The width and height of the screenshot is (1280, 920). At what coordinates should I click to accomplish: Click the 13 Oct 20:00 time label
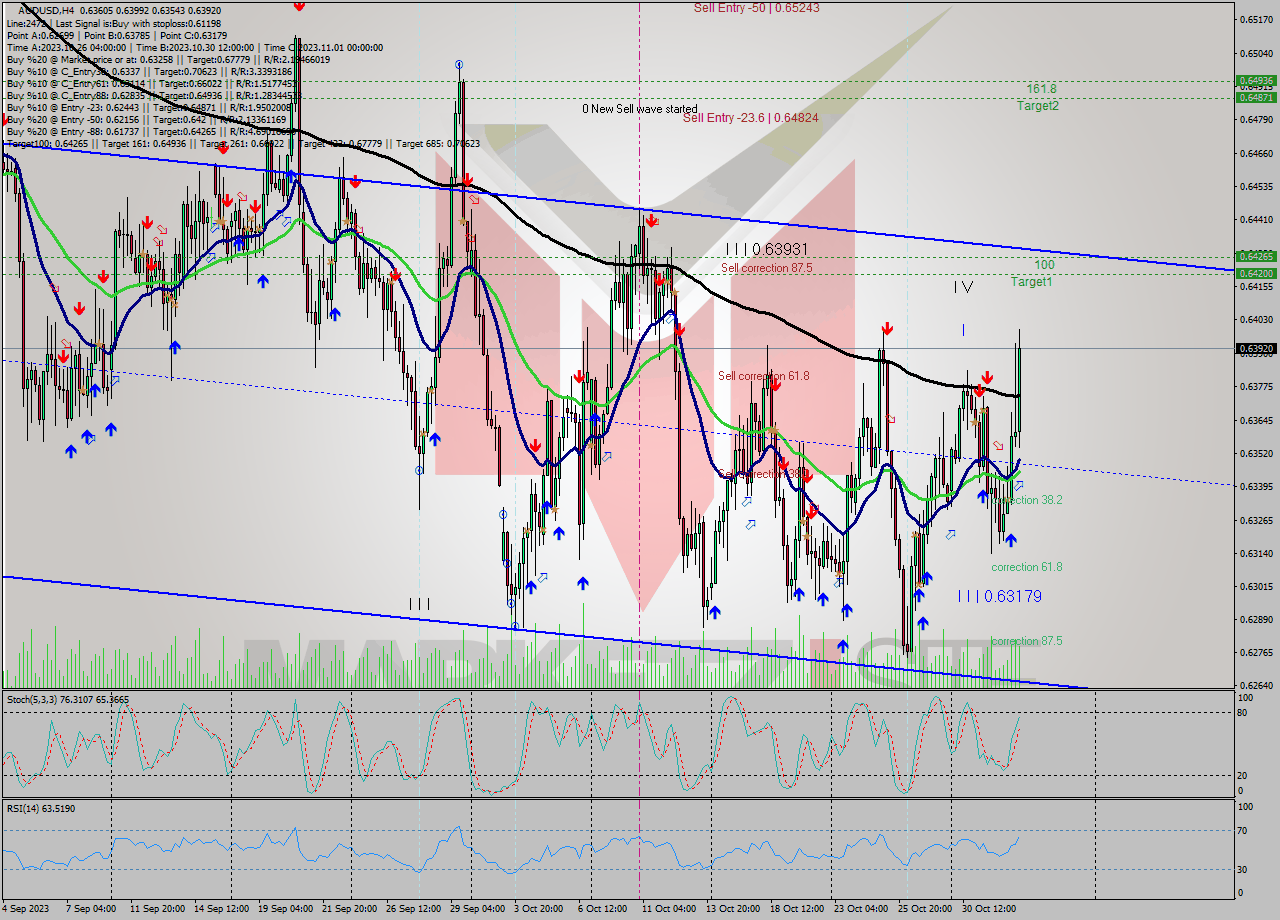click(x=733, y=909)
